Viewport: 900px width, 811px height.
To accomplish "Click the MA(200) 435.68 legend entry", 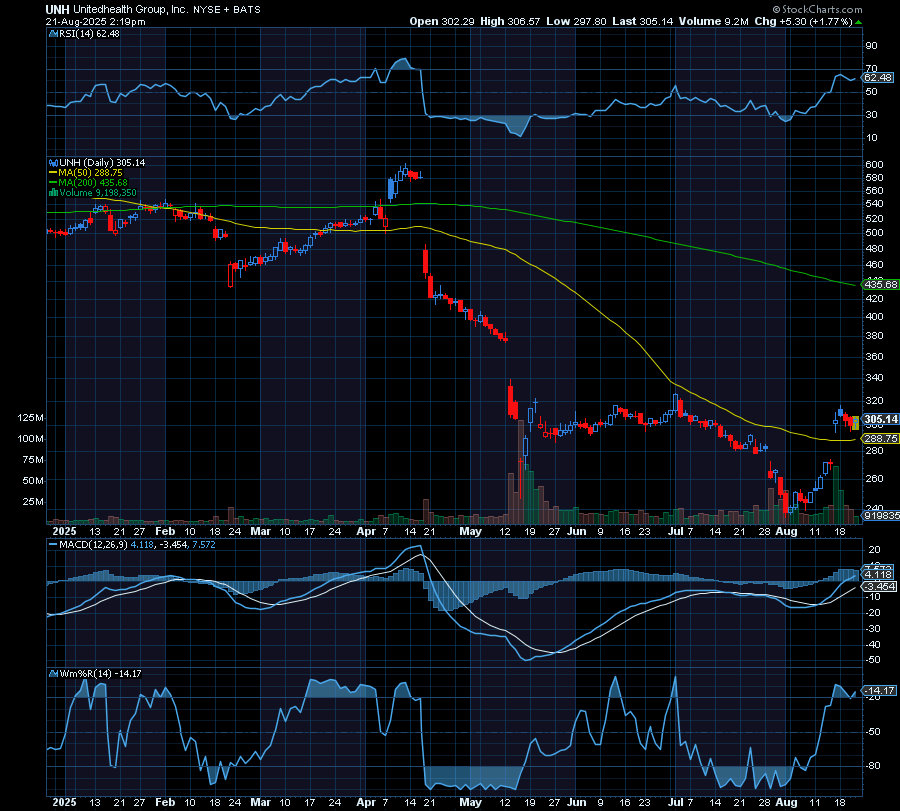I will pos(93,183).
